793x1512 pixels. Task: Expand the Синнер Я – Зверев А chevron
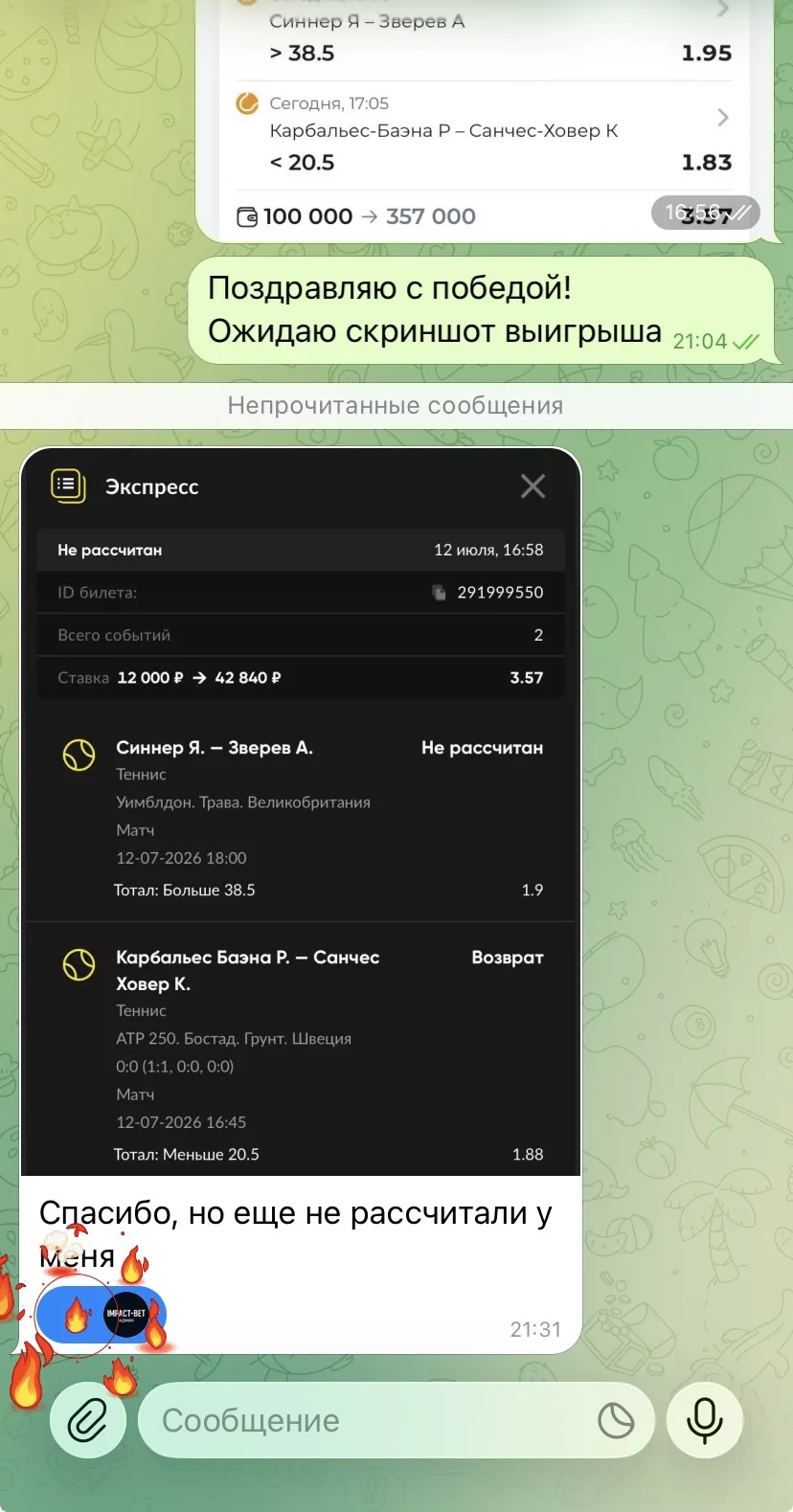723,10
